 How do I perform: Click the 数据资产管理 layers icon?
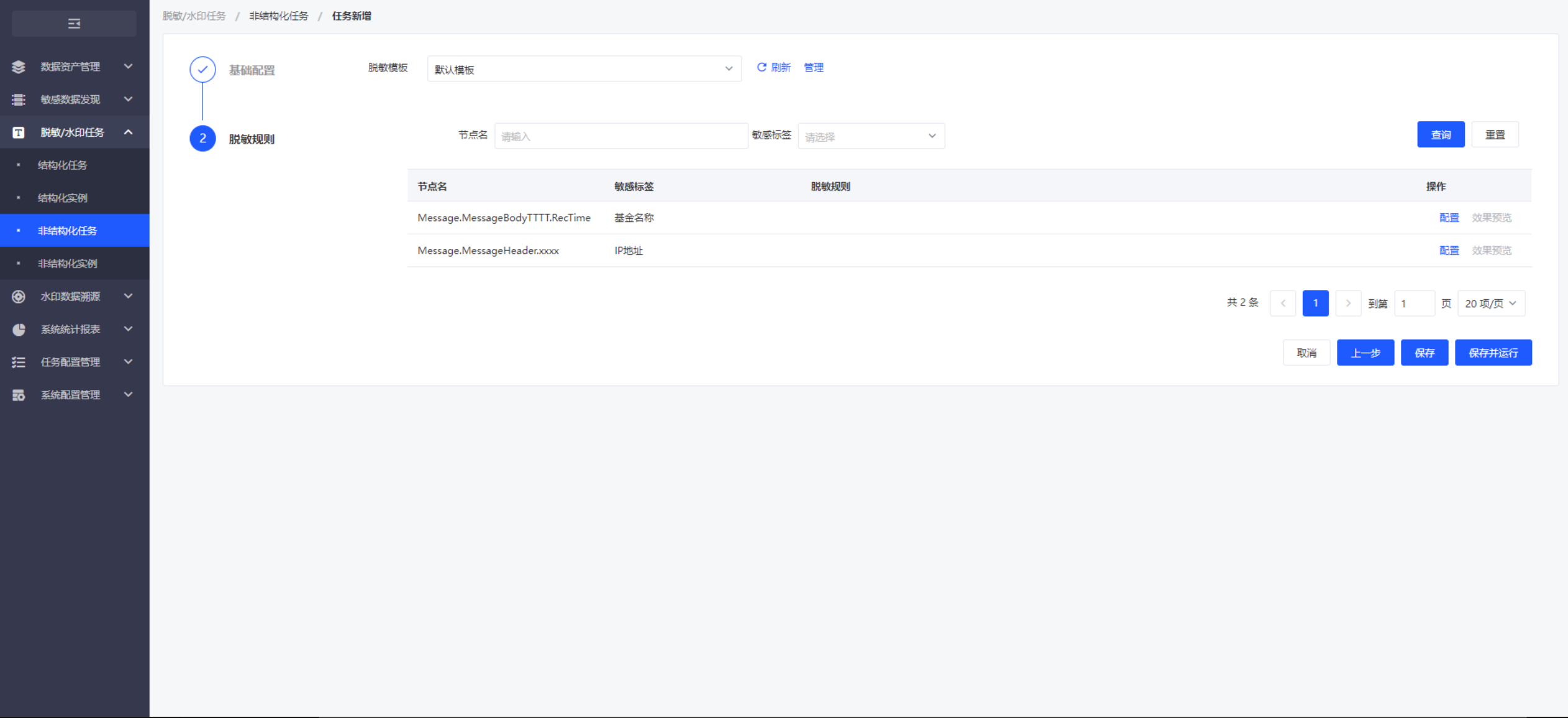19,66
